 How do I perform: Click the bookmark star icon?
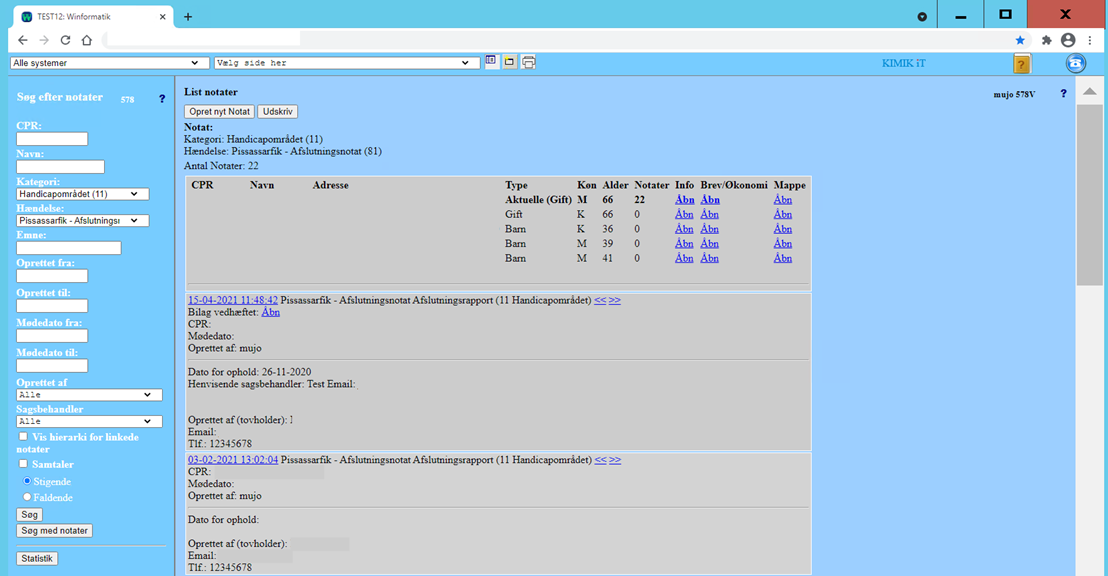[x=1020, y=40]
